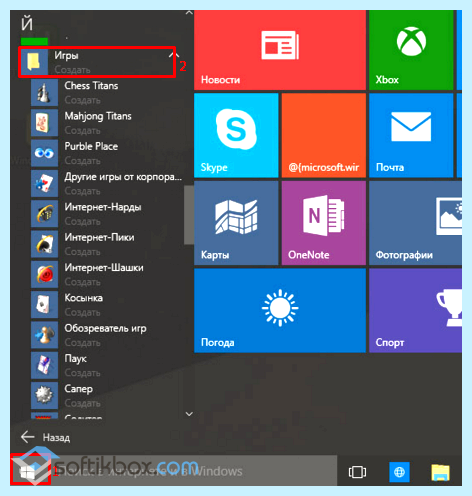Image resolution: width=472 pixels, height=496 pixels.
Task: Open the Погода weather tile
Action: pos(280,311)
